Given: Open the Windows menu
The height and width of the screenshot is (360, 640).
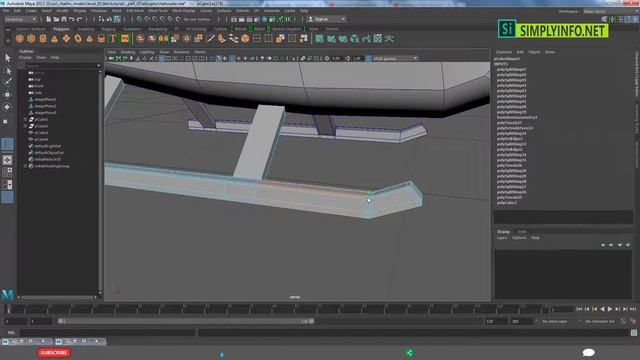Looking at the screenshot, I should pyautogui.click(x=99, y=11).
